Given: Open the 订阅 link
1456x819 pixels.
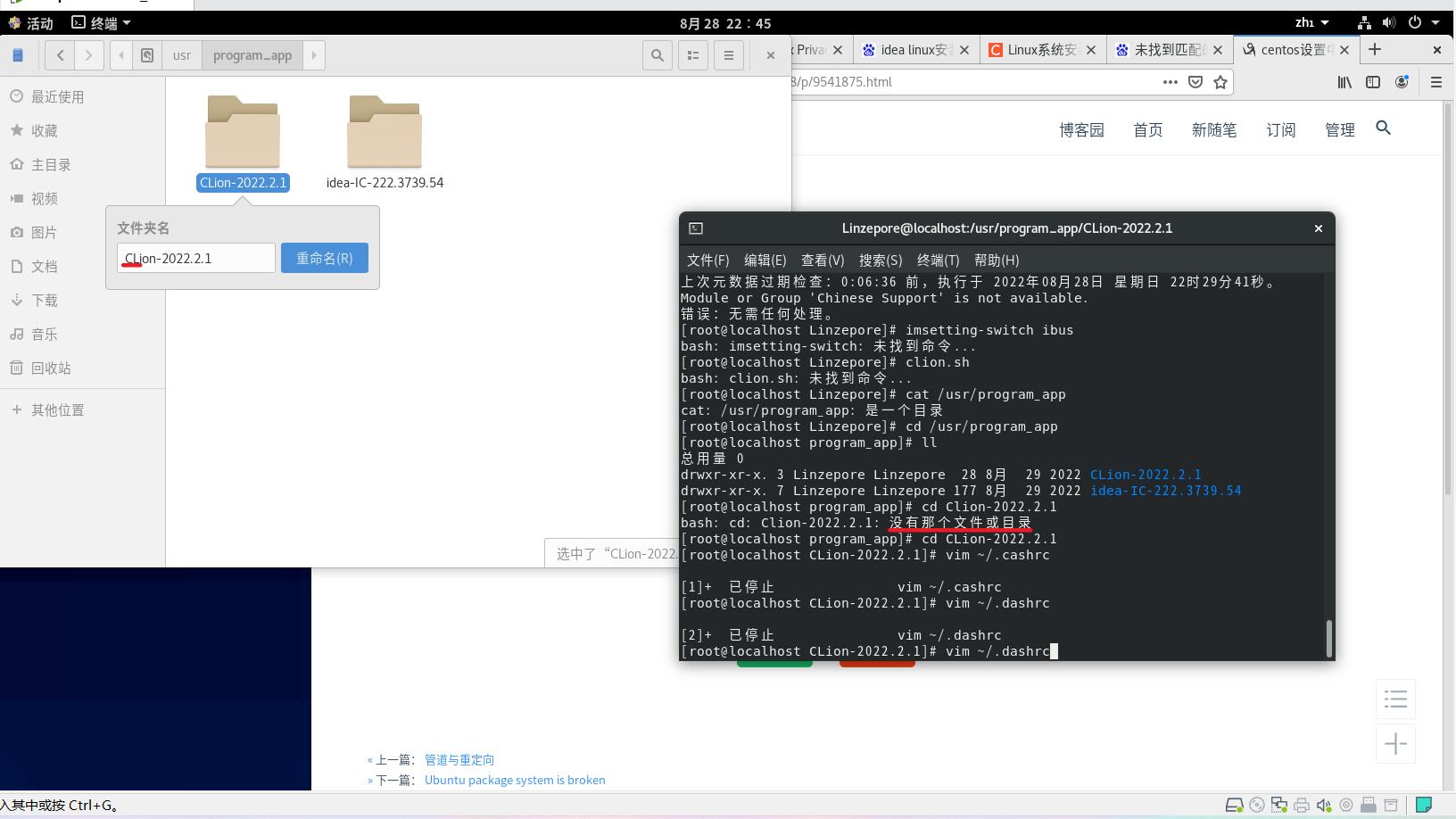Looking at the screenshot, I should point(1280,130).
